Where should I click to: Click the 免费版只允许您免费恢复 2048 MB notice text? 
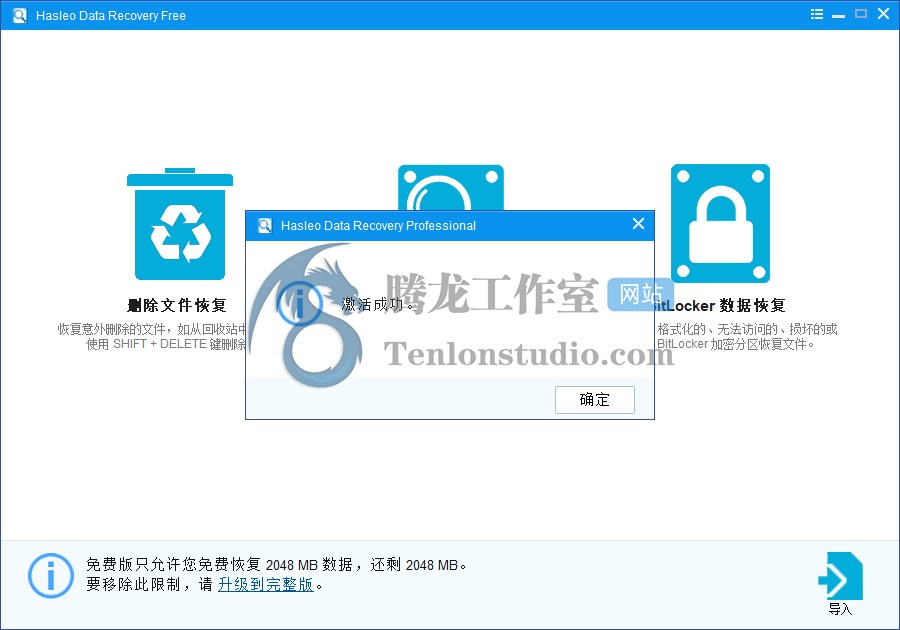tap(276, 565)
